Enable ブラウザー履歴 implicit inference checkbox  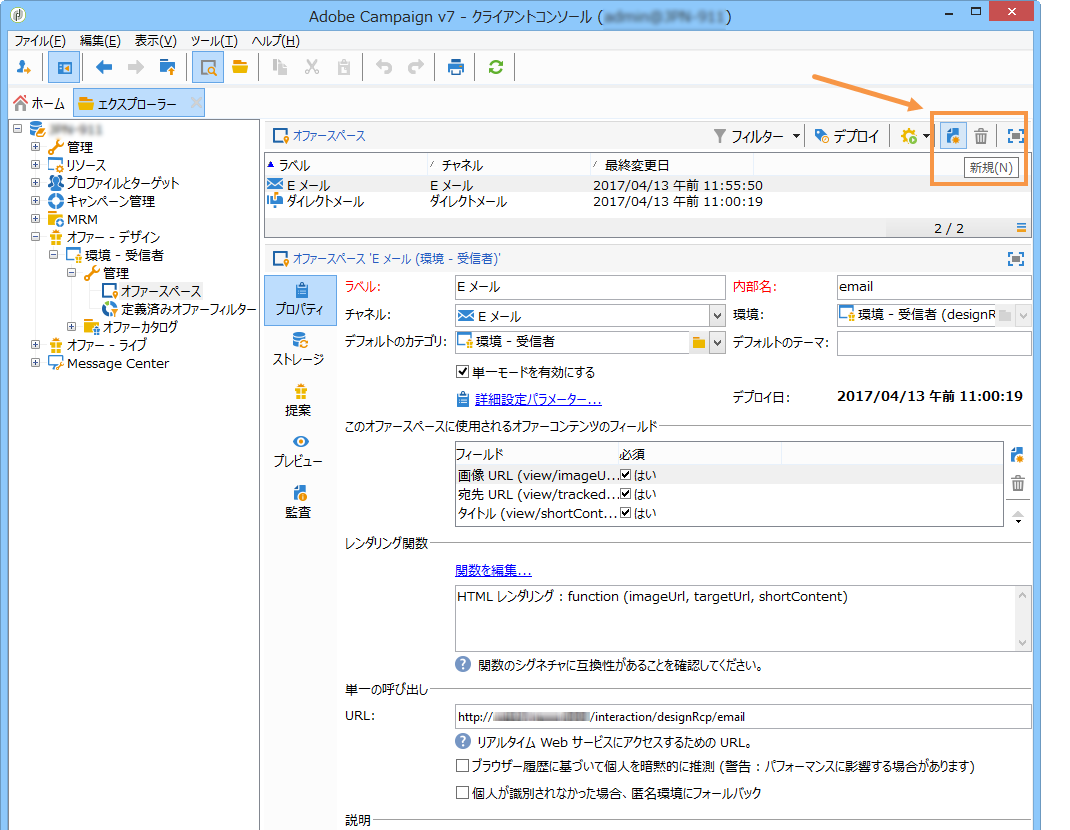pyautogui.click(x=462, y=766)
